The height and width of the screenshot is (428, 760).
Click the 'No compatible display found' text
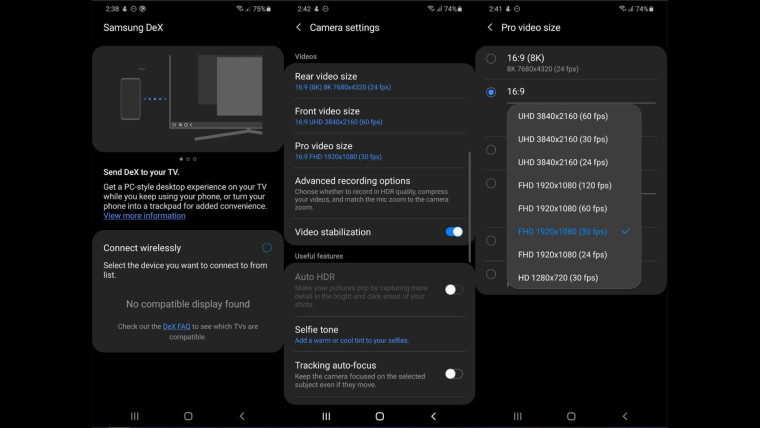pos(188,304)
